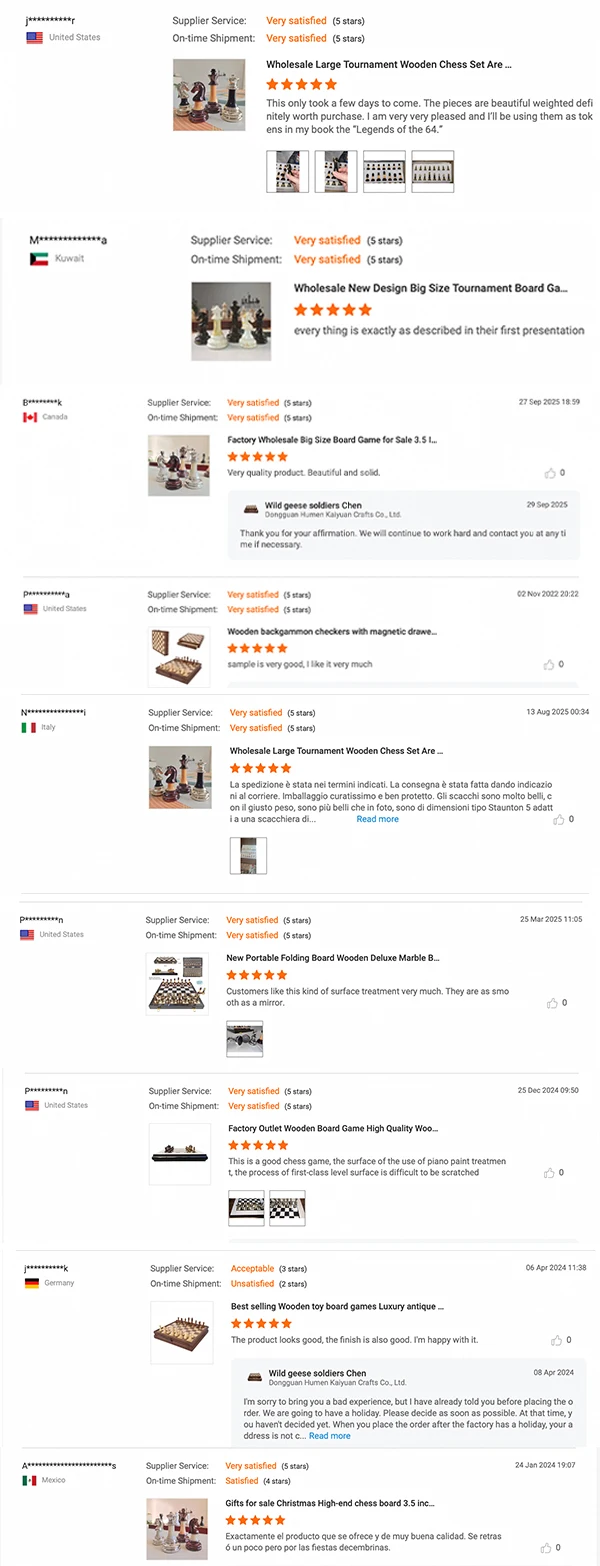Like the Canada review with thumbs-up
The height and width of the screenshot is (1566, 600).
tap(549, 473)
